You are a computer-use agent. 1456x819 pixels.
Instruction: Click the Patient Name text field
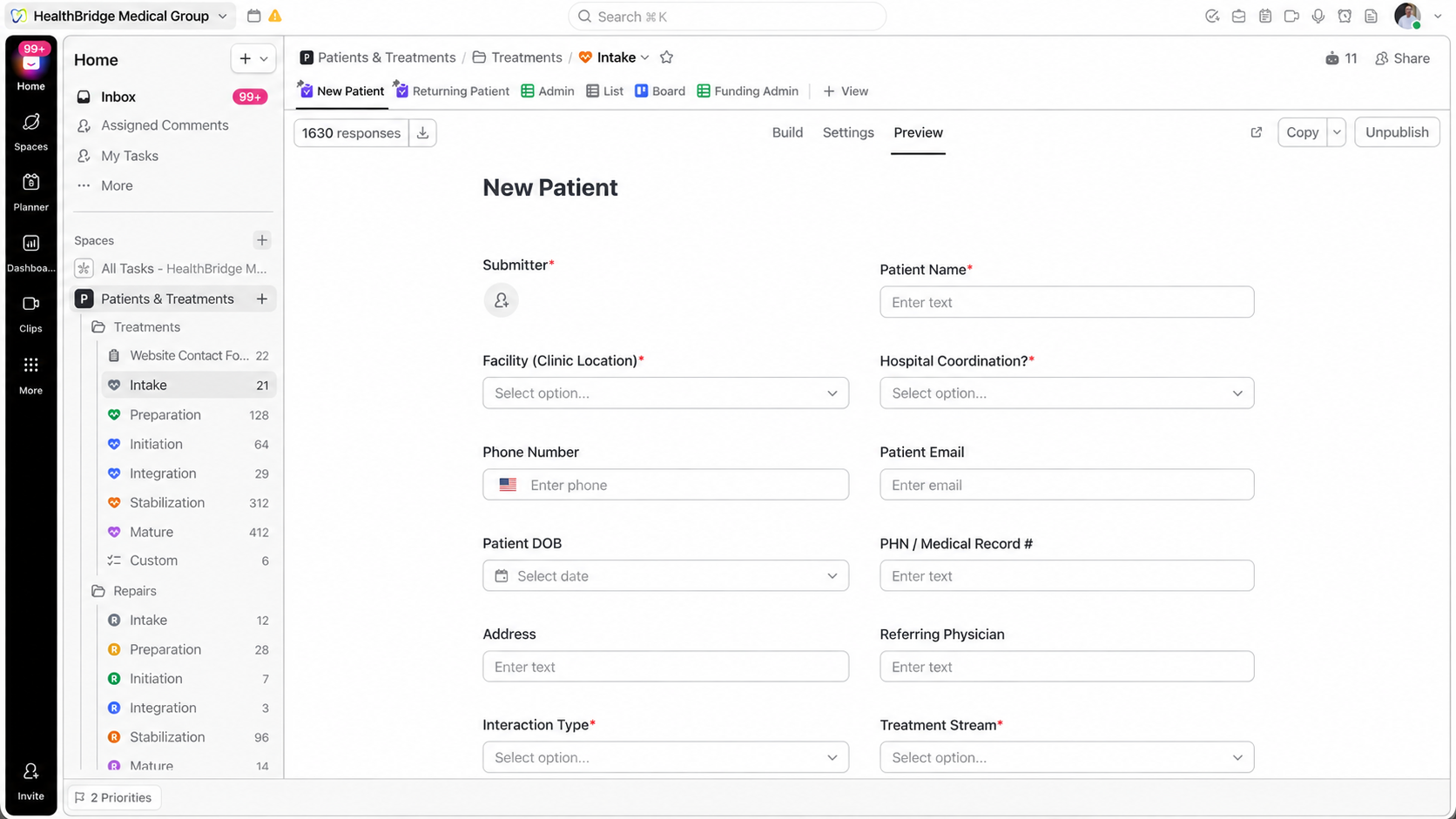(1067, 302)
